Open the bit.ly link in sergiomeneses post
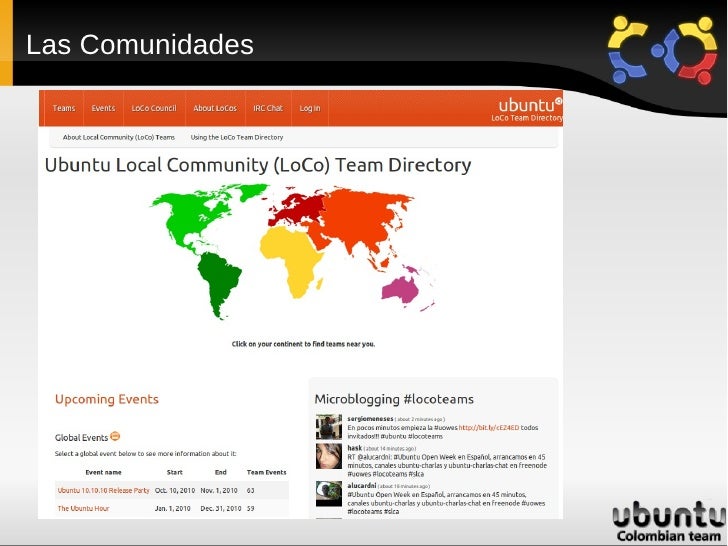This screenshot has height=546, width=728. point(488,428)
